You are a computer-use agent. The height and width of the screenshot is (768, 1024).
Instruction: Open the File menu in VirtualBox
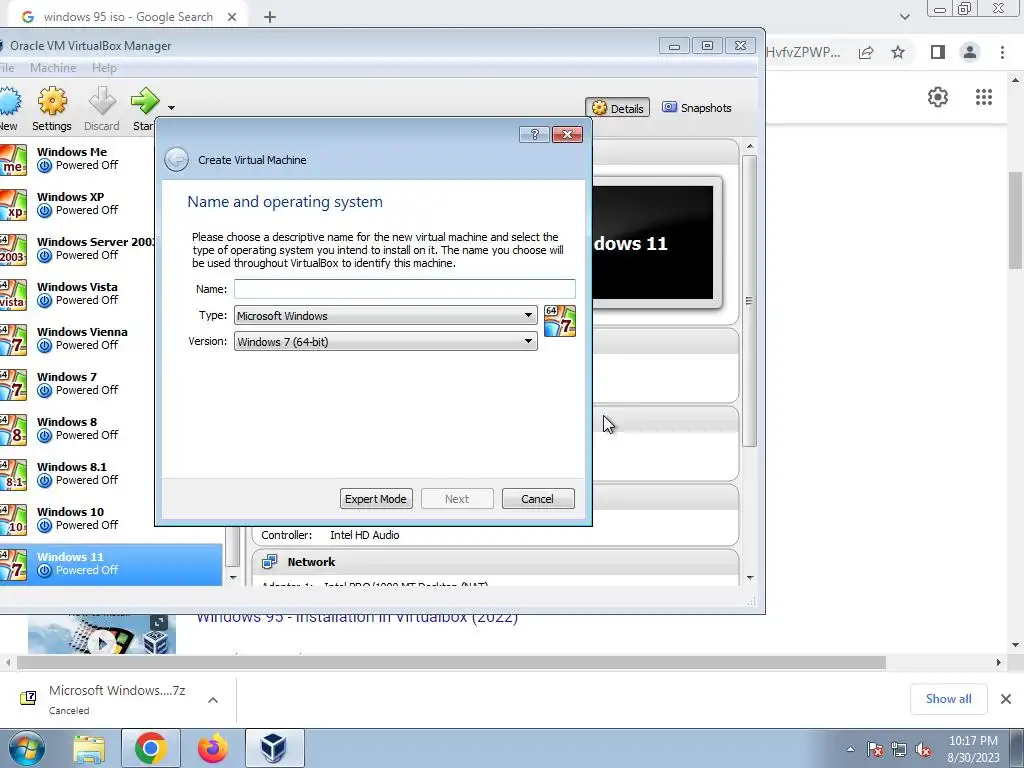pos(7,68)
